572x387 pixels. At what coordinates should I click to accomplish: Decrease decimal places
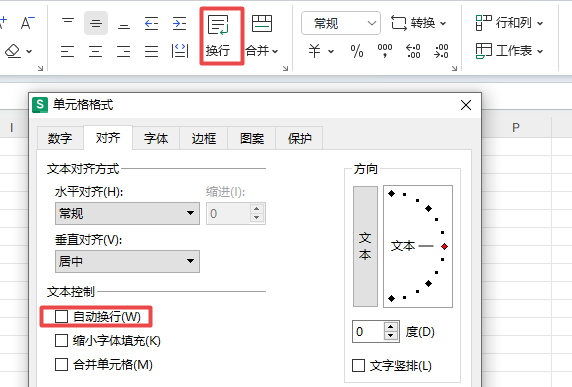coord(441,51)
